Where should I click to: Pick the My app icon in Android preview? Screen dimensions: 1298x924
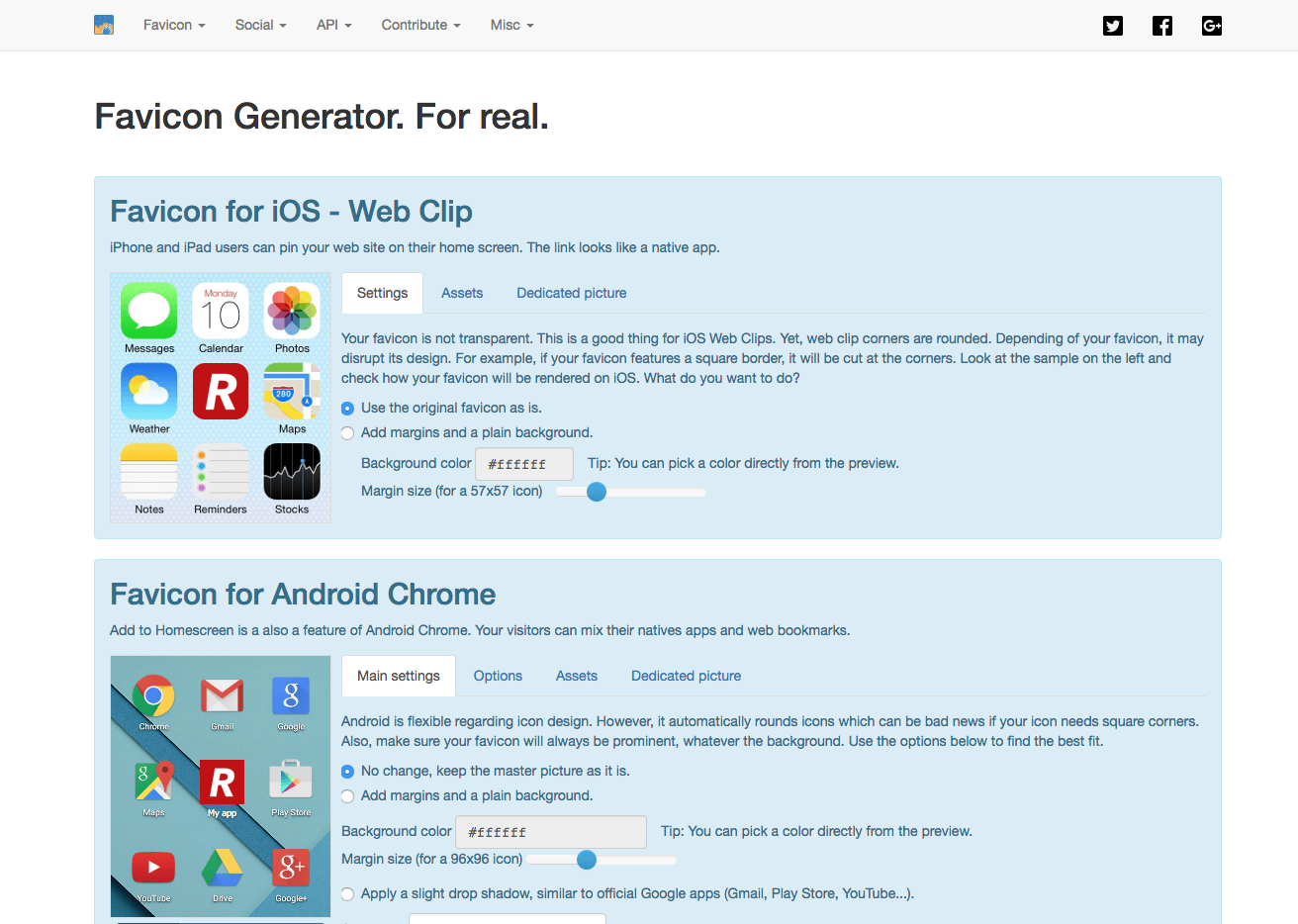click(223, 783)
